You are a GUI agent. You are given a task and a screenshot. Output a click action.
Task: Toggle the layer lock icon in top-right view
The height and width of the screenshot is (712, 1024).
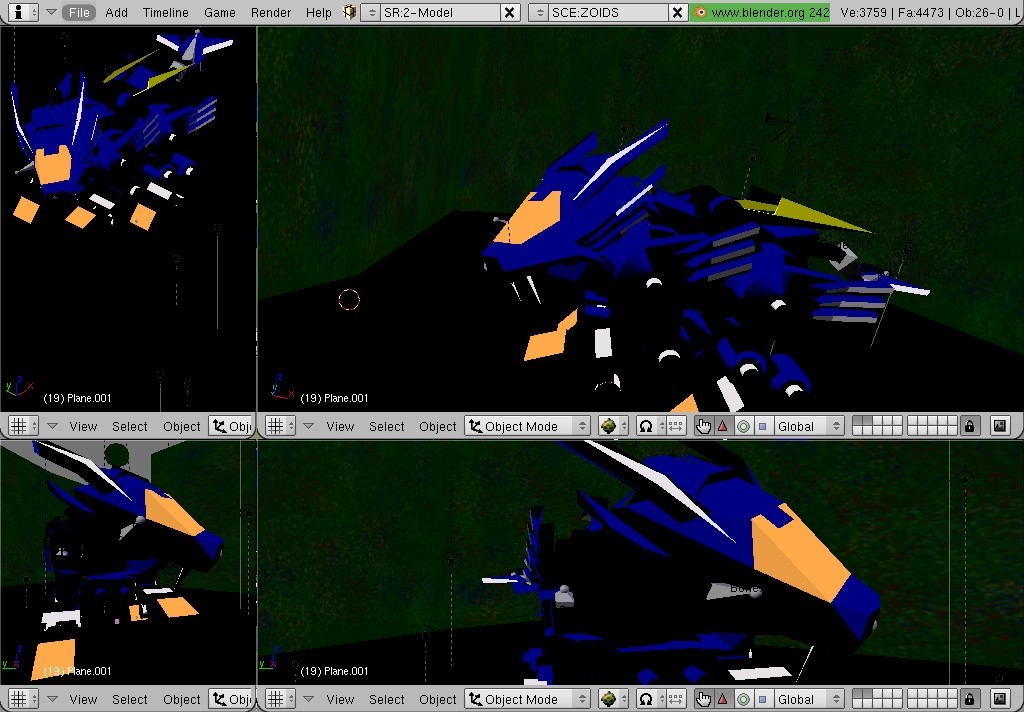click(x=970, y=426)
